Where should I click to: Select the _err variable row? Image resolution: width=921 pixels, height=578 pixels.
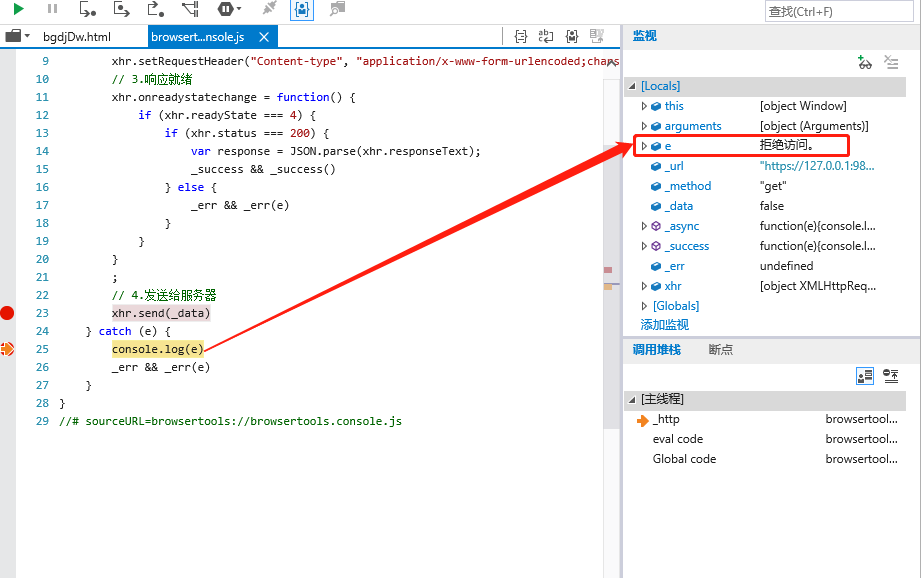tap(765, 266)
